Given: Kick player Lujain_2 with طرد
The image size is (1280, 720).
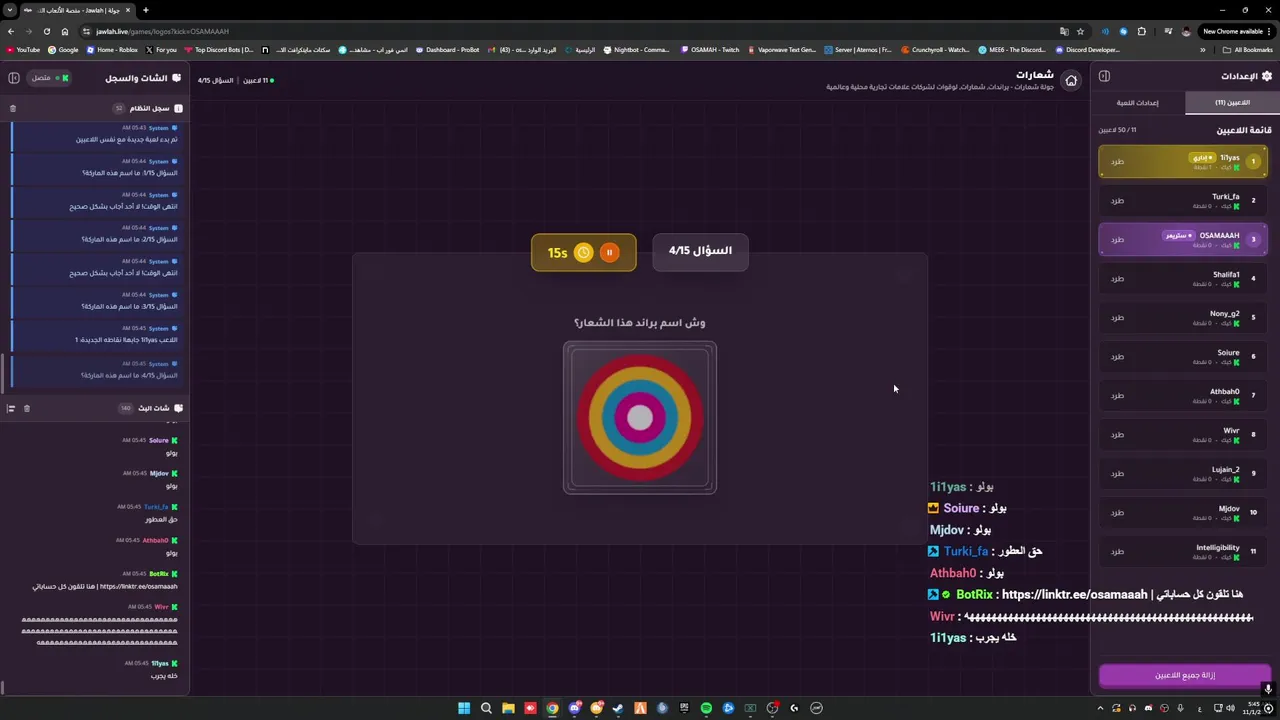Looking at the screenshot, I should pyautogui.click(x=1117, y=474).
